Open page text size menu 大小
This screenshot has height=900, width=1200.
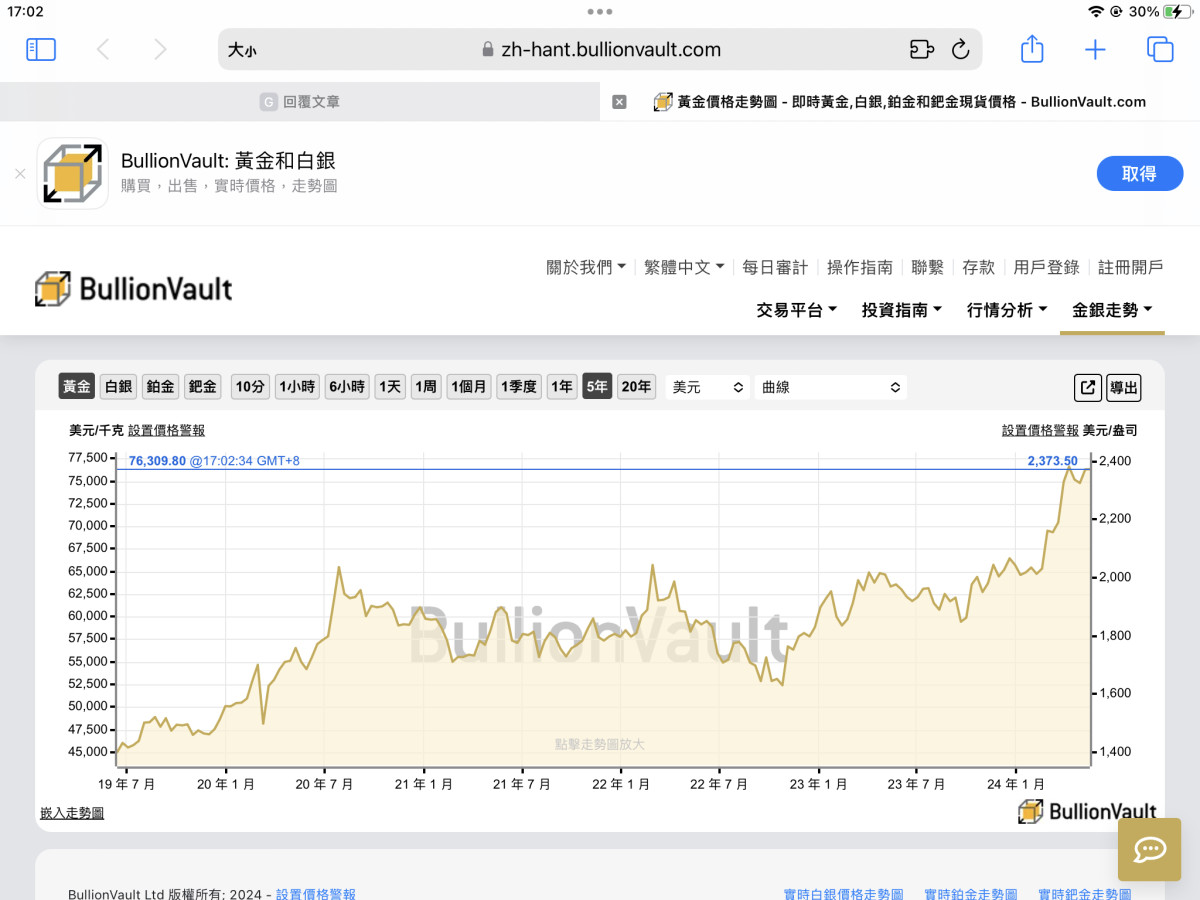[x=242, y=50]
